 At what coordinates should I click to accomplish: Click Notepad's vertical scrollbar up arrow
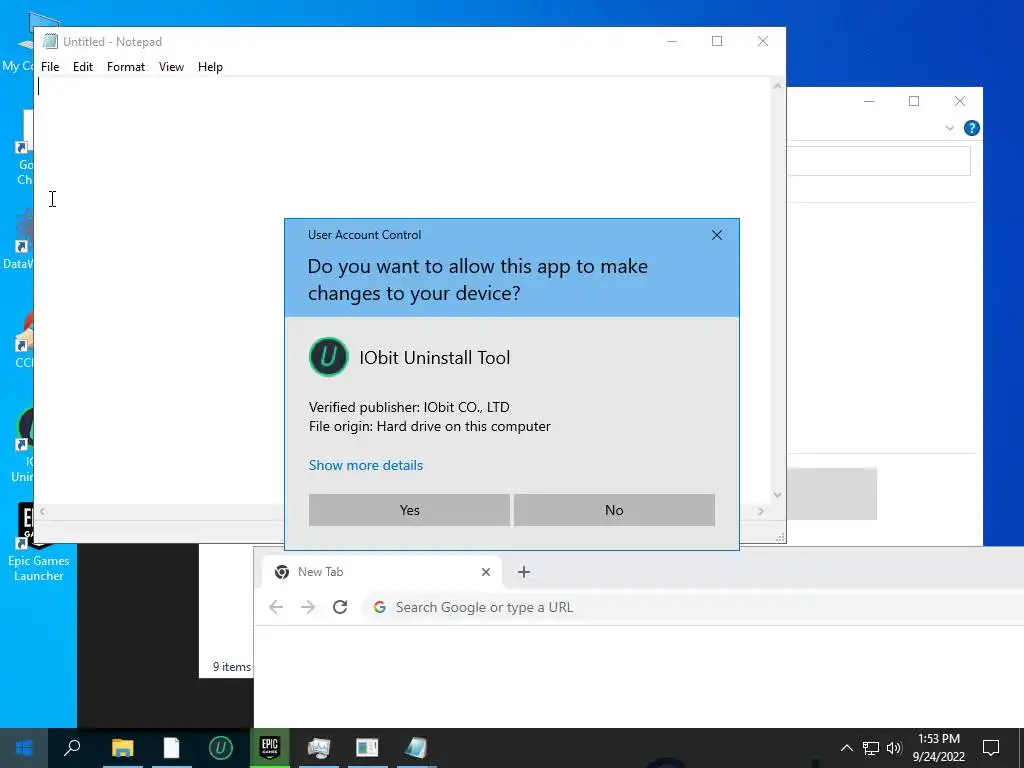click(x=777, y=86)
